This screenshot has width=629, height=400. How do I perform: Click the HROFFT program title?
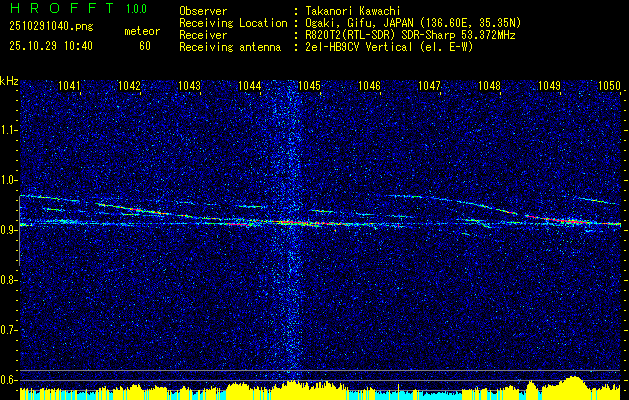tap(61, 8)
